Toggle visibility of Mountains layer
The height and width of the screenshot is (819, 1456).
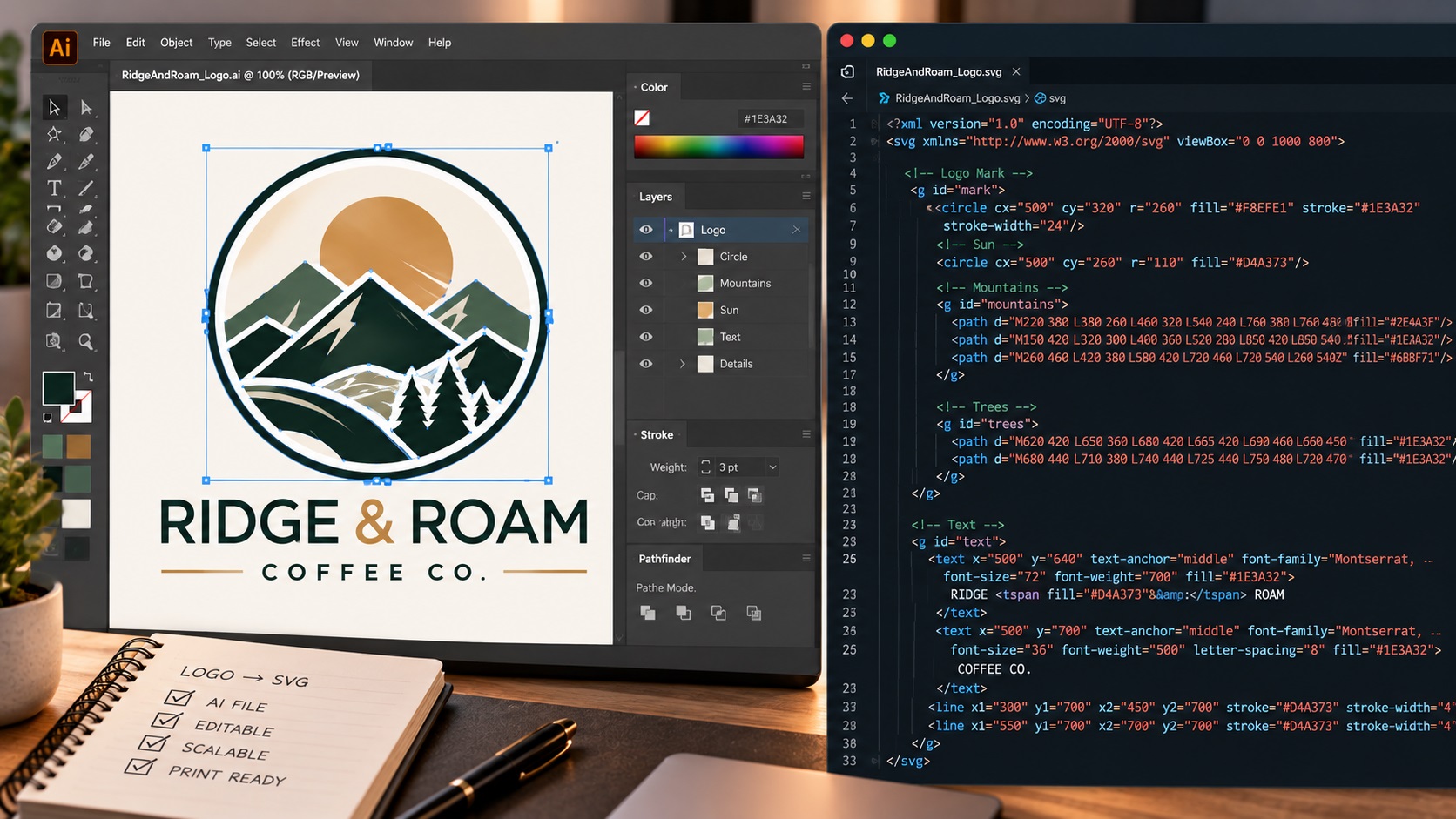coord(646,283)
